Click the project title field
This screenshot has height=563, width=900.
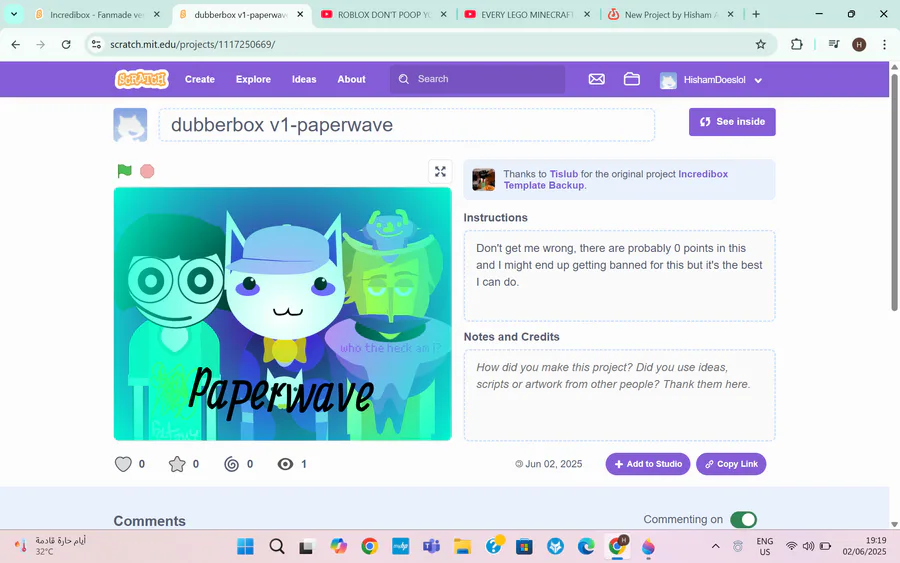point(406,125)
